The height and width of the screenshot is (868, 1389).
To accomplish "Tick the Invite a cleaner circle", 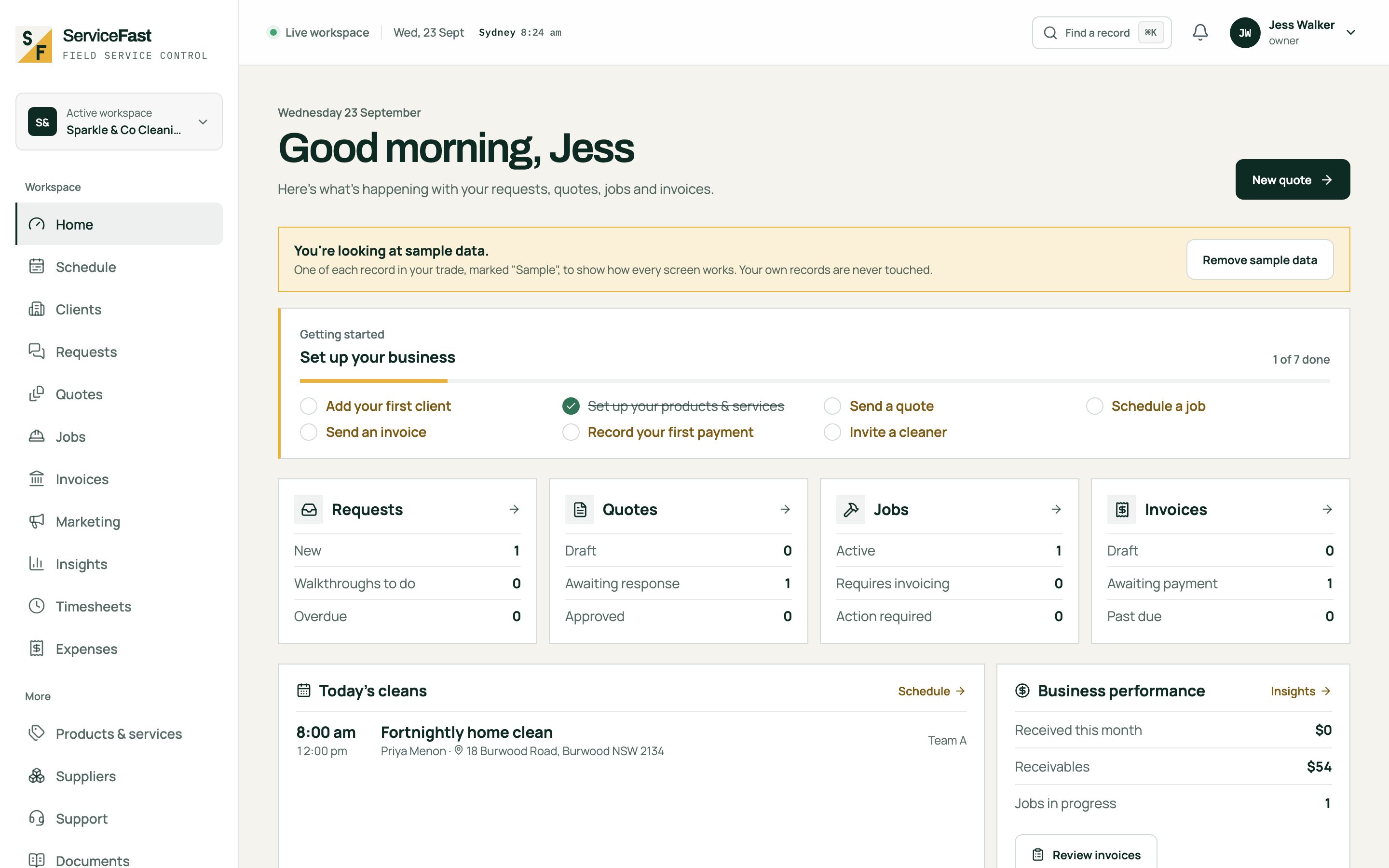I will [x=832, y=432].
